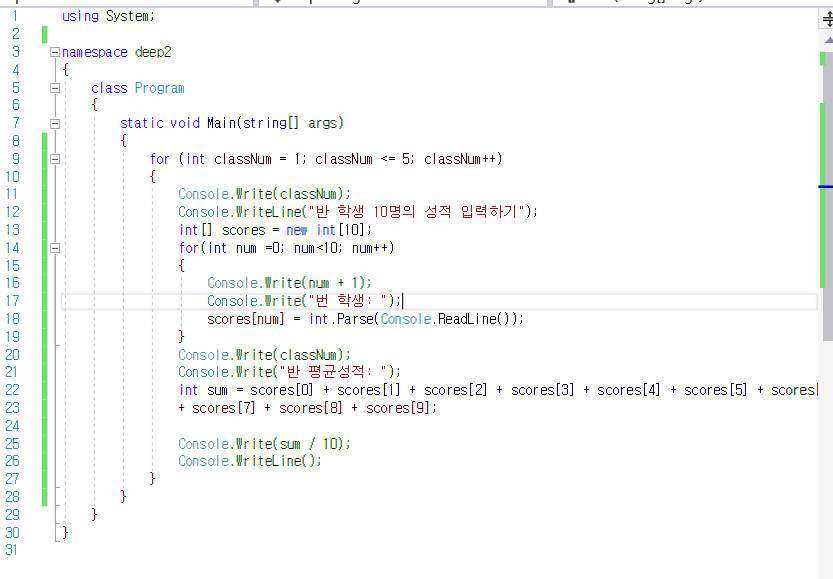
Task: Click 'num<10' in inner for loop
Action: coord(314,248)
